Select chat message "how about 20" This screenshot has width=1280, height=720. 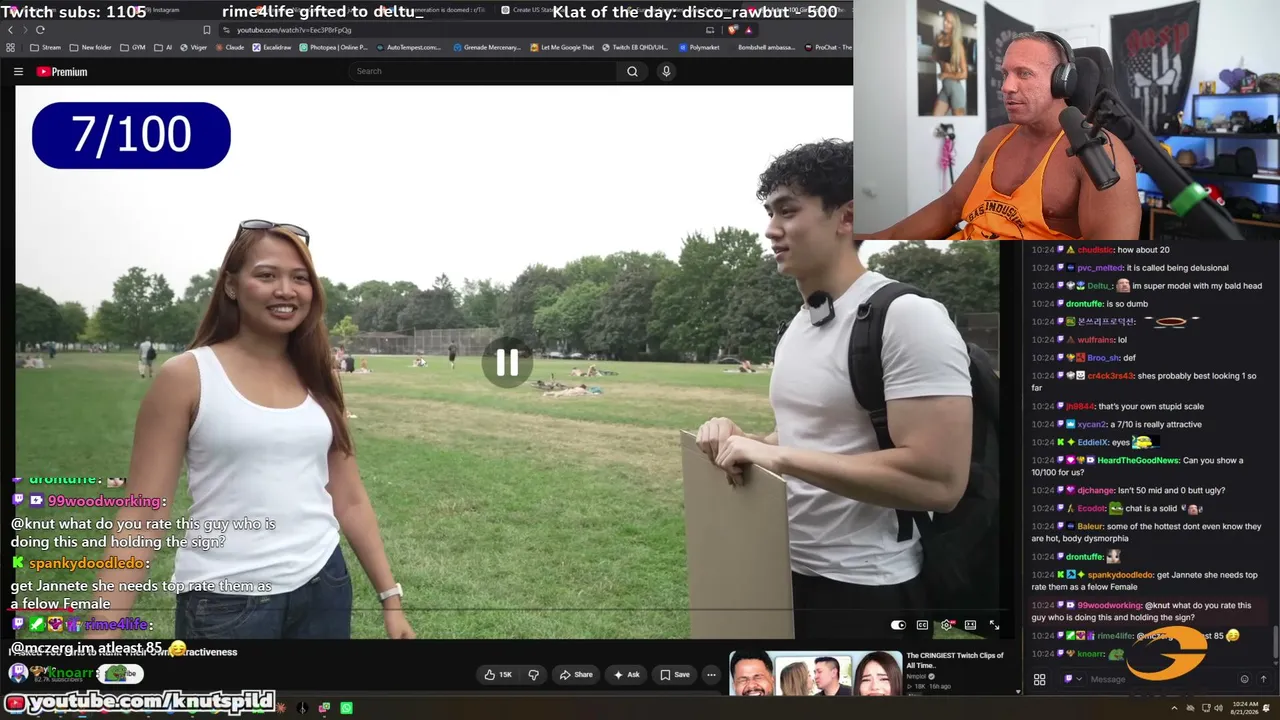[1143, 250]
